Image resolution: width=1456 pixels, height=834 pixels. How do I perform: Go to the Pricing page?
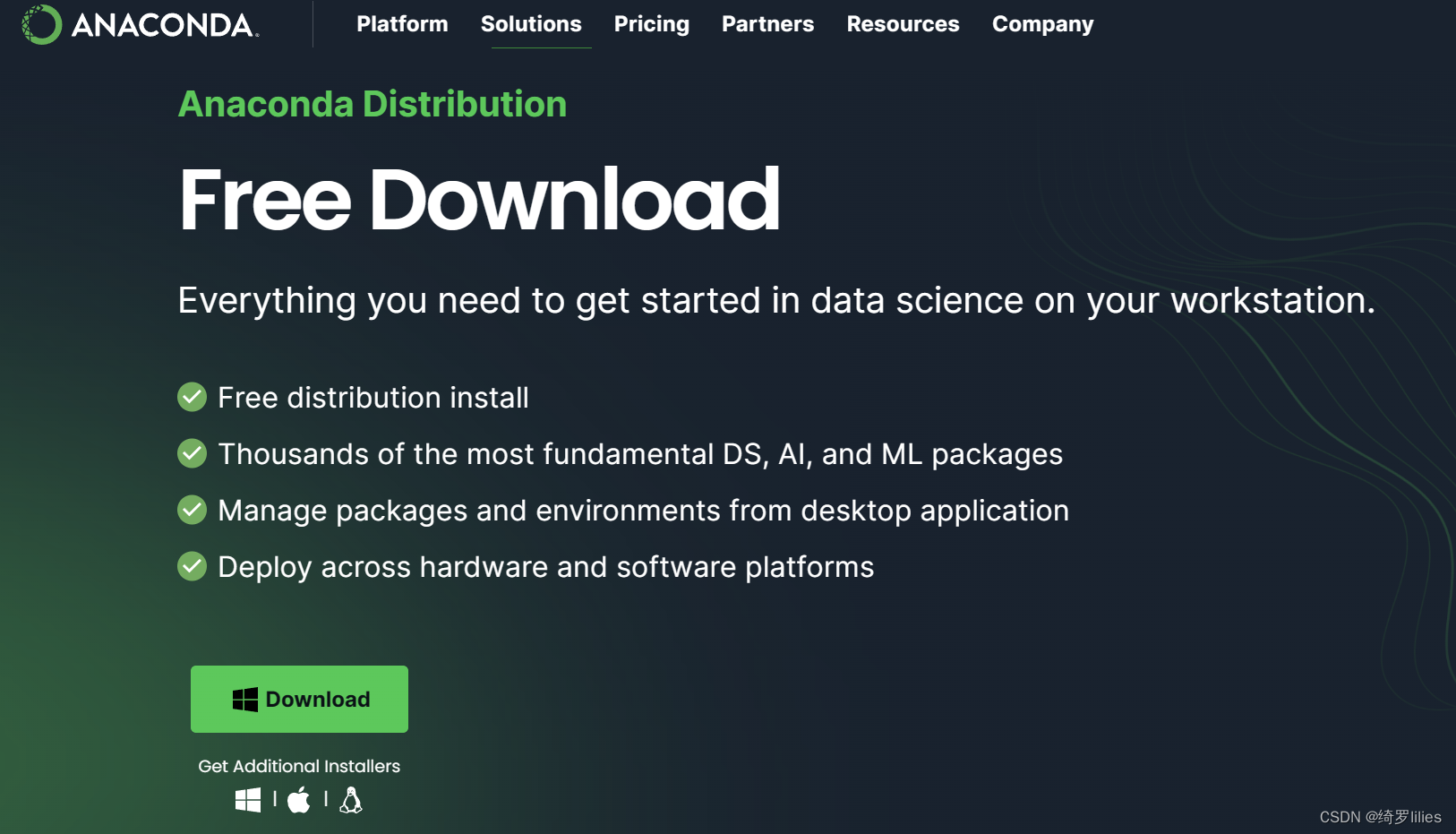652,24
